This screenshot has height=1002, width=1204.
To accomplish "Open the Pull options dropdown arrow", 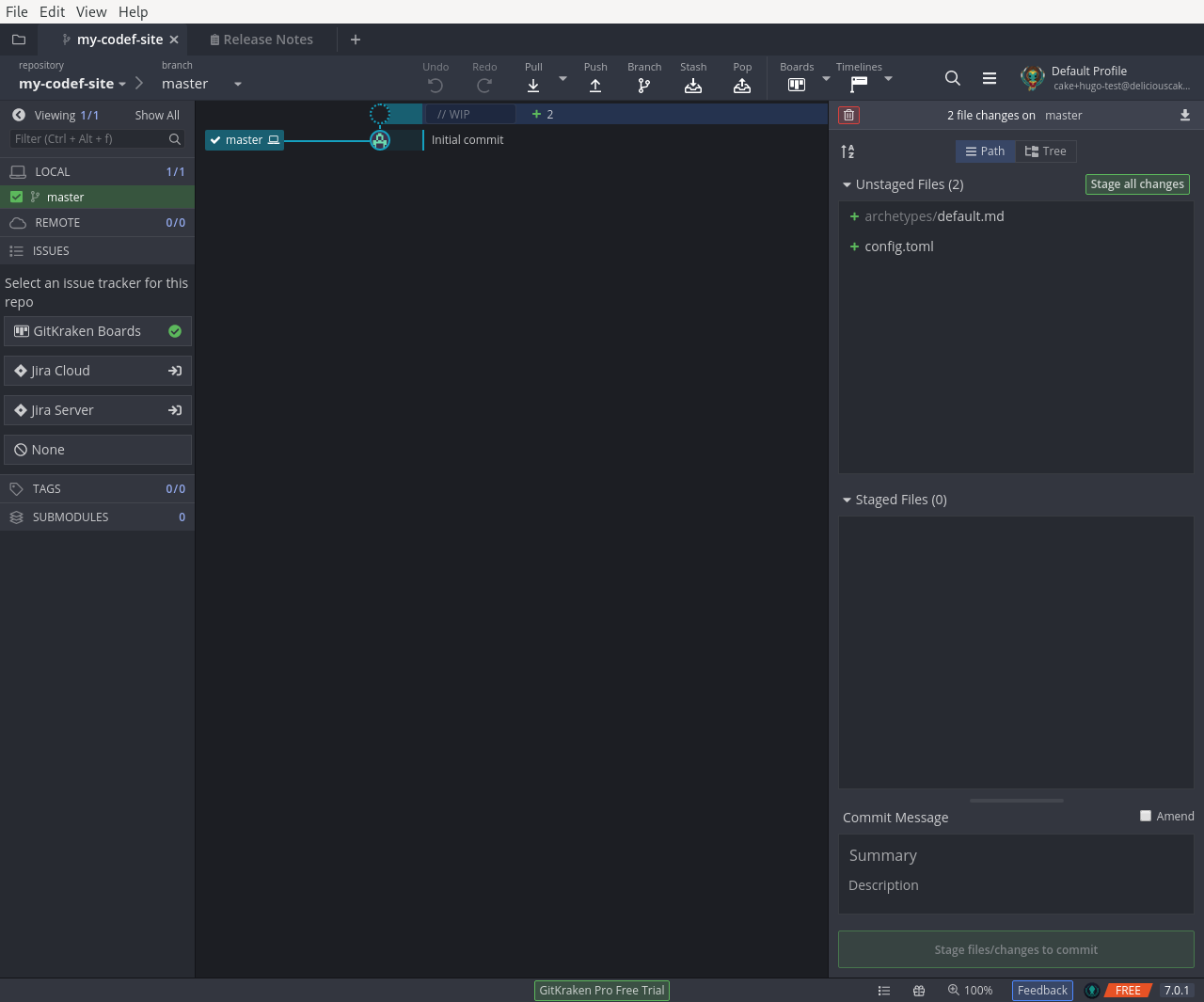I will click(562, 79).
